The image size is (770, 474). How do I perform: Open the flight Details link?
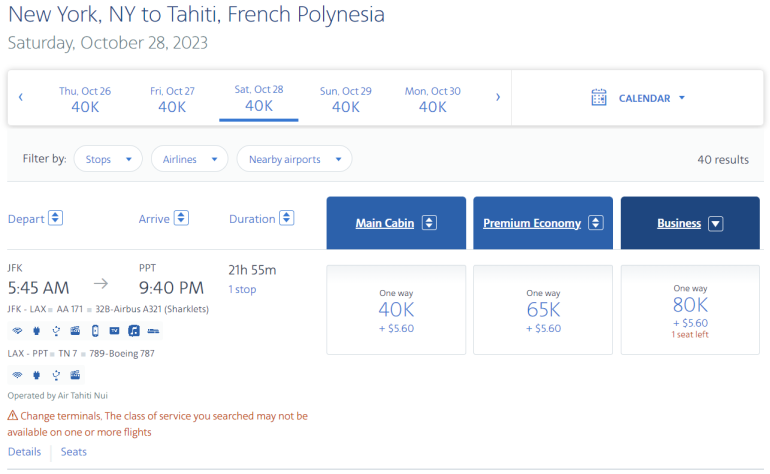[x=25, y=452]
